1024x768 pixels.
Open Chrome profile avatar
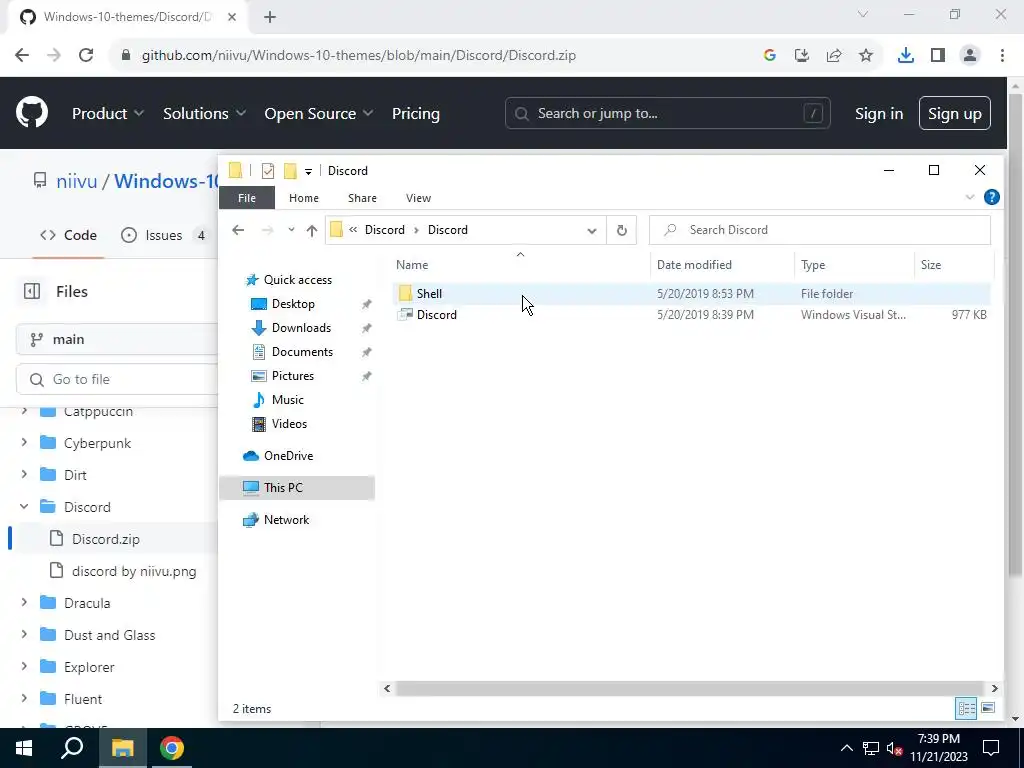tap(970, 56)
